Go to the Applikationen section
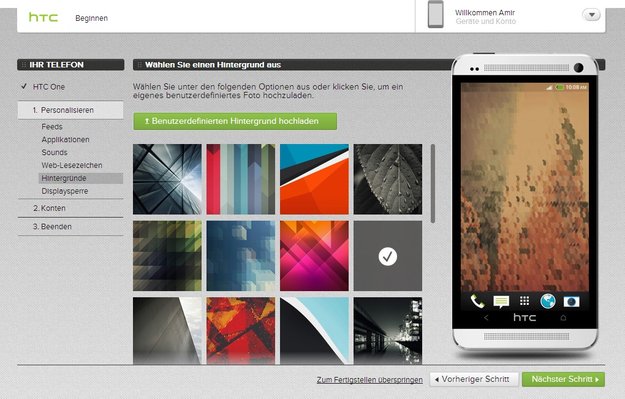The height and width of the screenshot is (399, 625). (x=65, y=140)
